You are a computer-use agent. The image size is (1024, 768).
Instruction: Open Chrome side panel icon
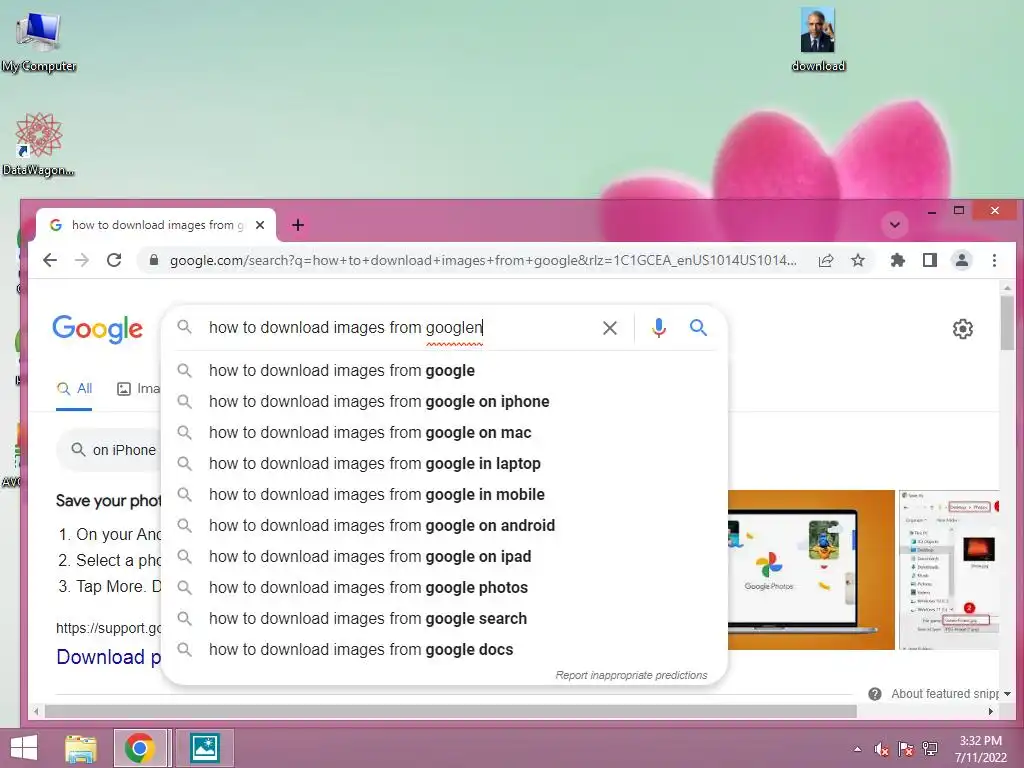[930, 261]
